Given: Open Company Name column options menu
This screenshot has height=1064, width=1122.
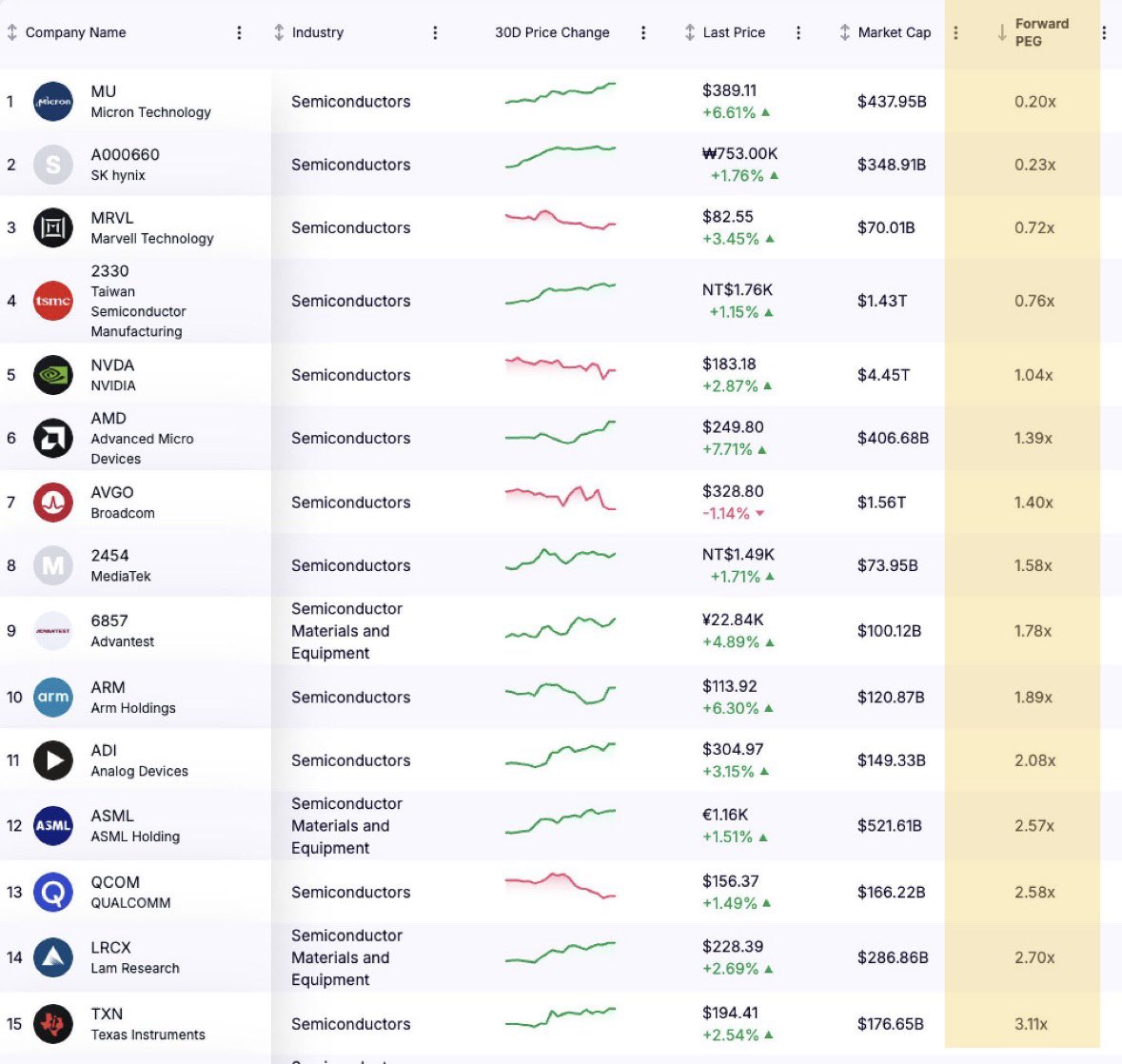Looking at the screenshot, I should pyautogui.click(x=239, y=33).
